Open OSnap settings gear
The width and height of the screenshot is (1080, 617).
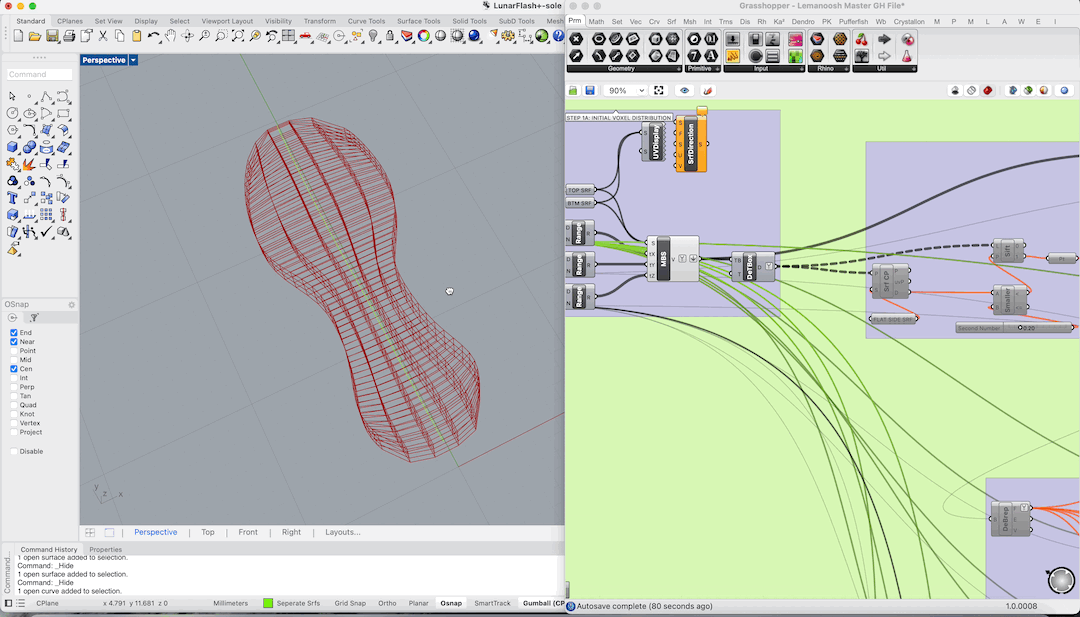pos(71,304)
